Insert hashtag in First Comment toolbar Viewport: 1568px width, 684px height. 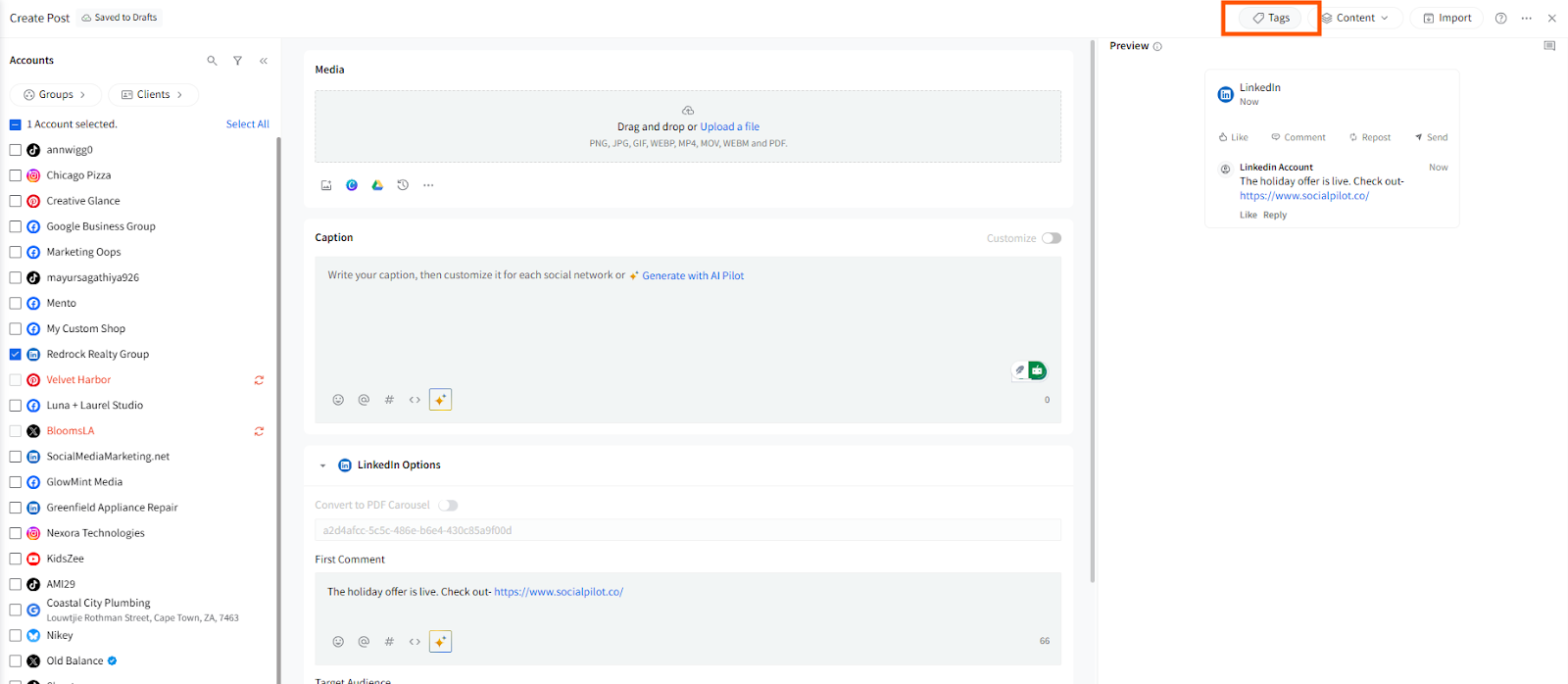pyautogui.click(x=389, y=642)
